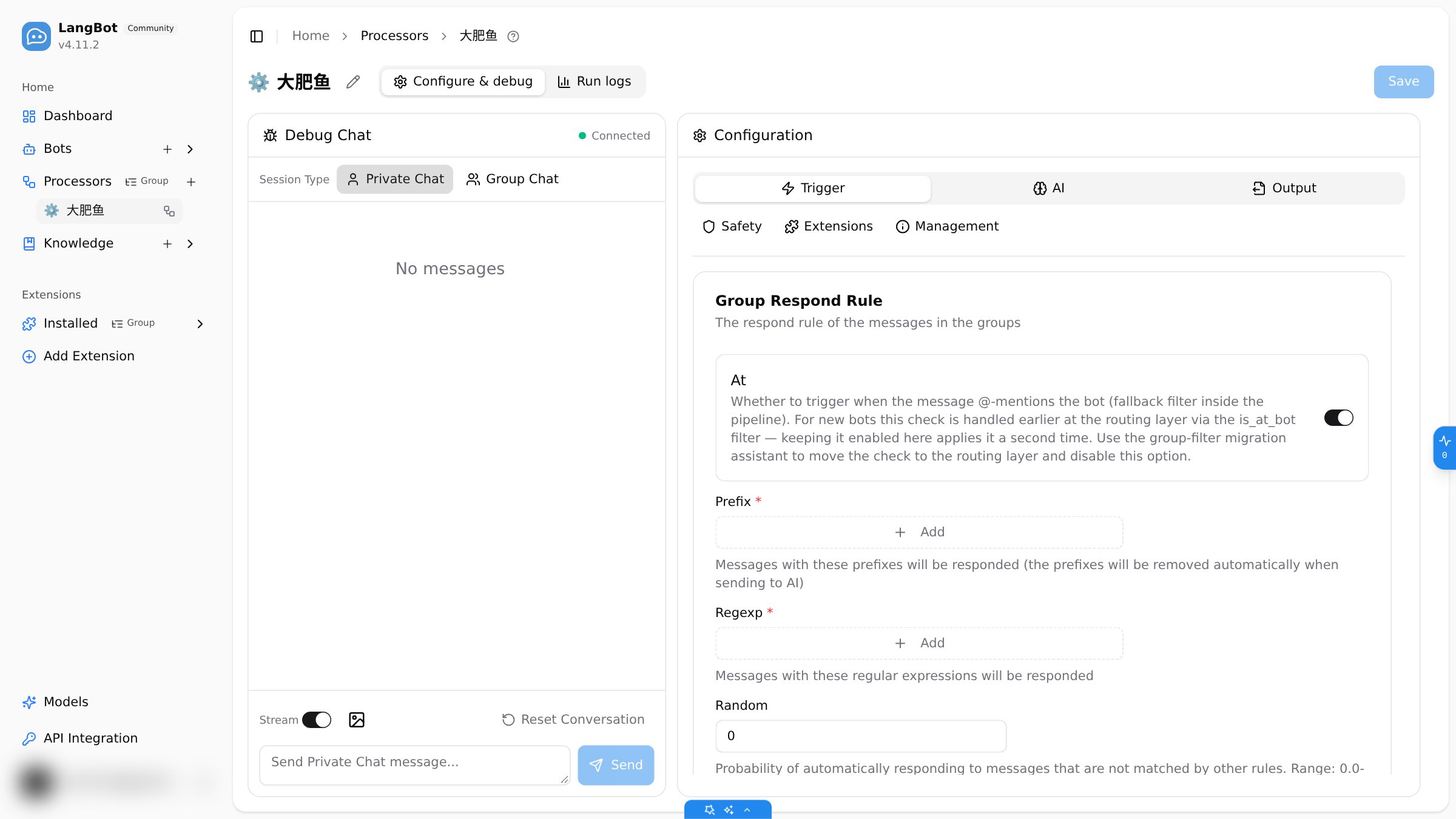Screen dimensions: 1456x819
Task: Toggle the At mention trigger switch
Action: click(x=1339, y=418)
